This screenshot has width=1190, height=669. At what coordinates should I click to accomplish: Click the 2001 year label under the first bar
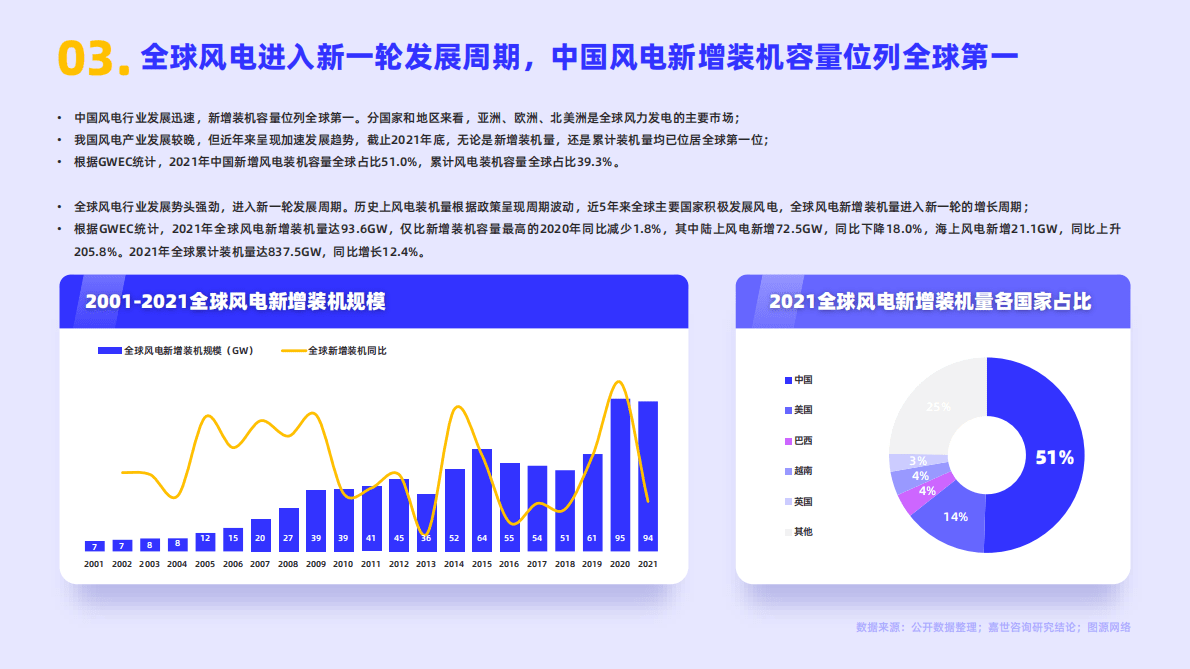pos(92,564)
